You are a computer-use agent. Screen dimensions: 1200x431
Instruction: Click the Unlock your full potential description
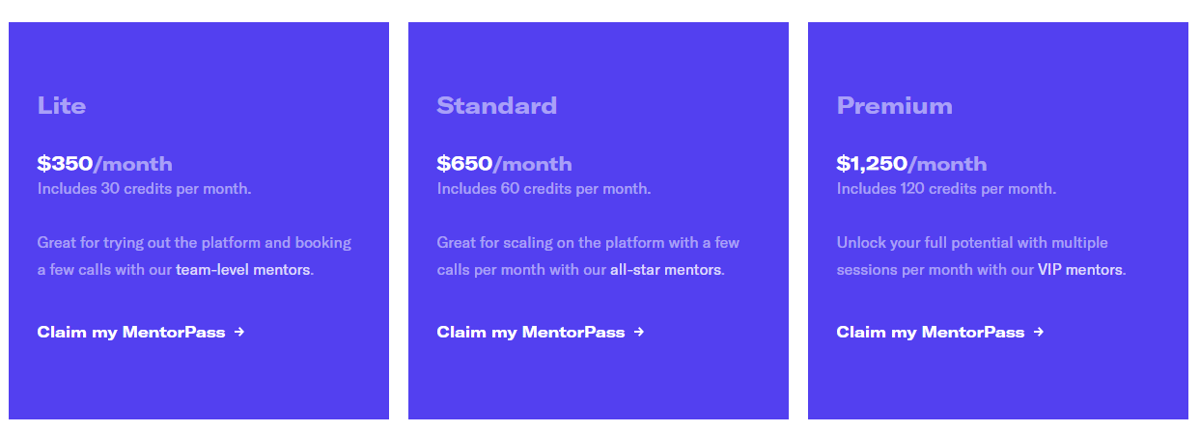coord(981,256)
